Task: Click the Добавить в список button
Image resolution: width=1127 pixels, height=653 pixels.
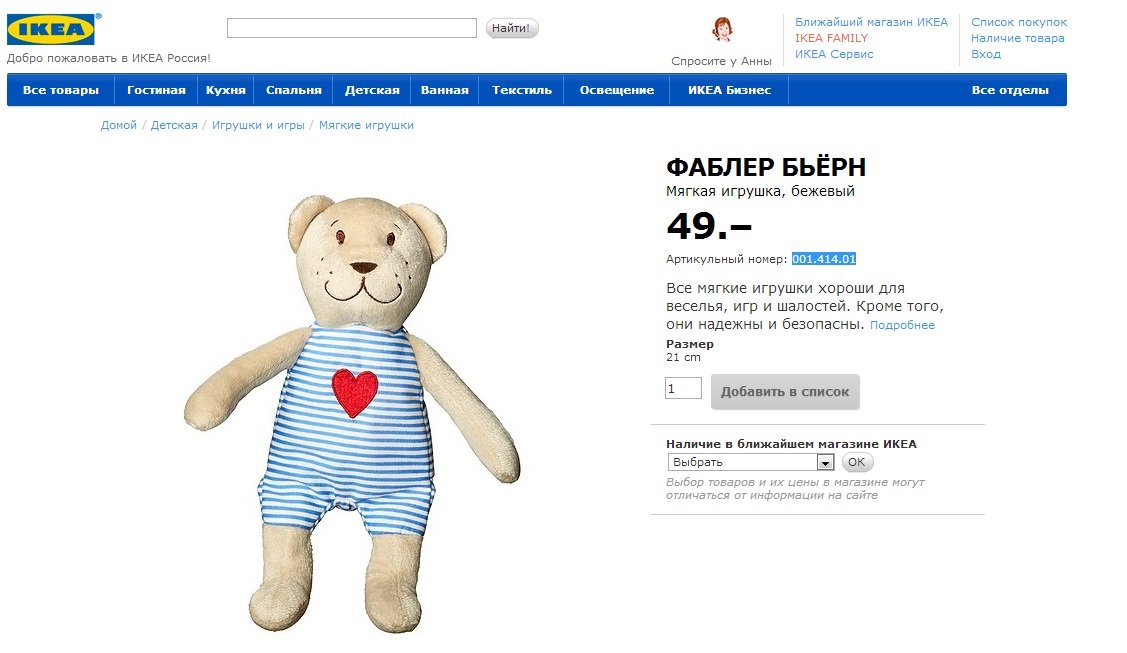Action: click(x=785, y=392)
